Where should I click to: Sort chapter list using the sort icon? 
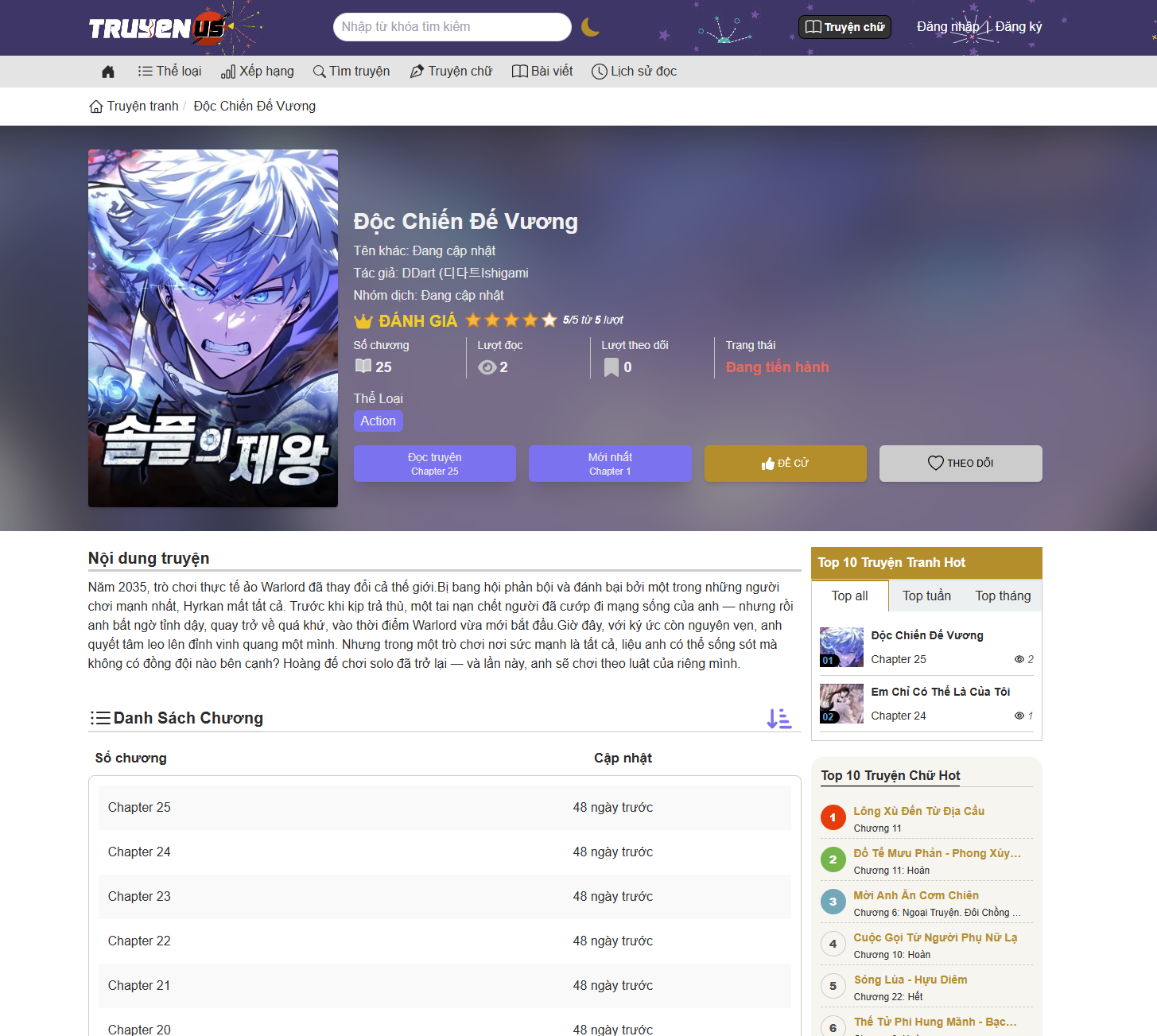(779, 719)
